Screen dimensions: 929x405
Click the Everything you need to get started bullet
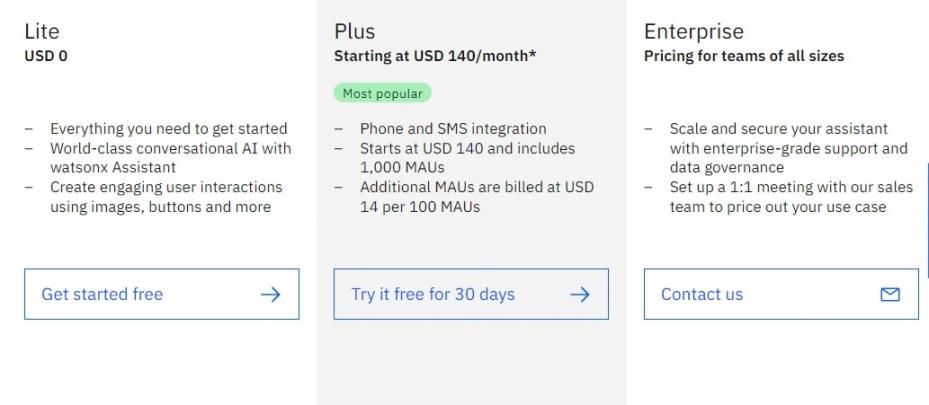click(168, 128)
